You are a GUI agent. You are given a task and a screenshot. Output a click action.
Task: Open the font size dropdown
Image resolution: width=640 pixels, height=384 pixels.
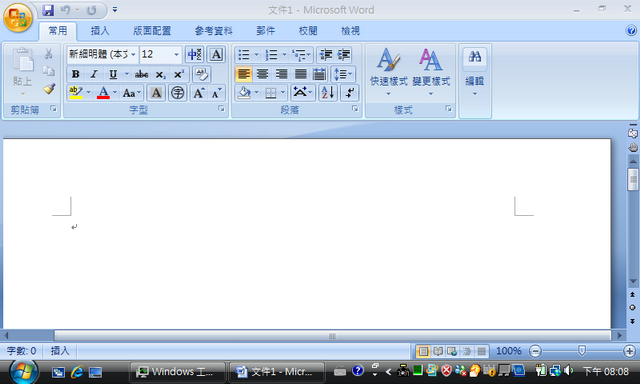click(176, 54)
